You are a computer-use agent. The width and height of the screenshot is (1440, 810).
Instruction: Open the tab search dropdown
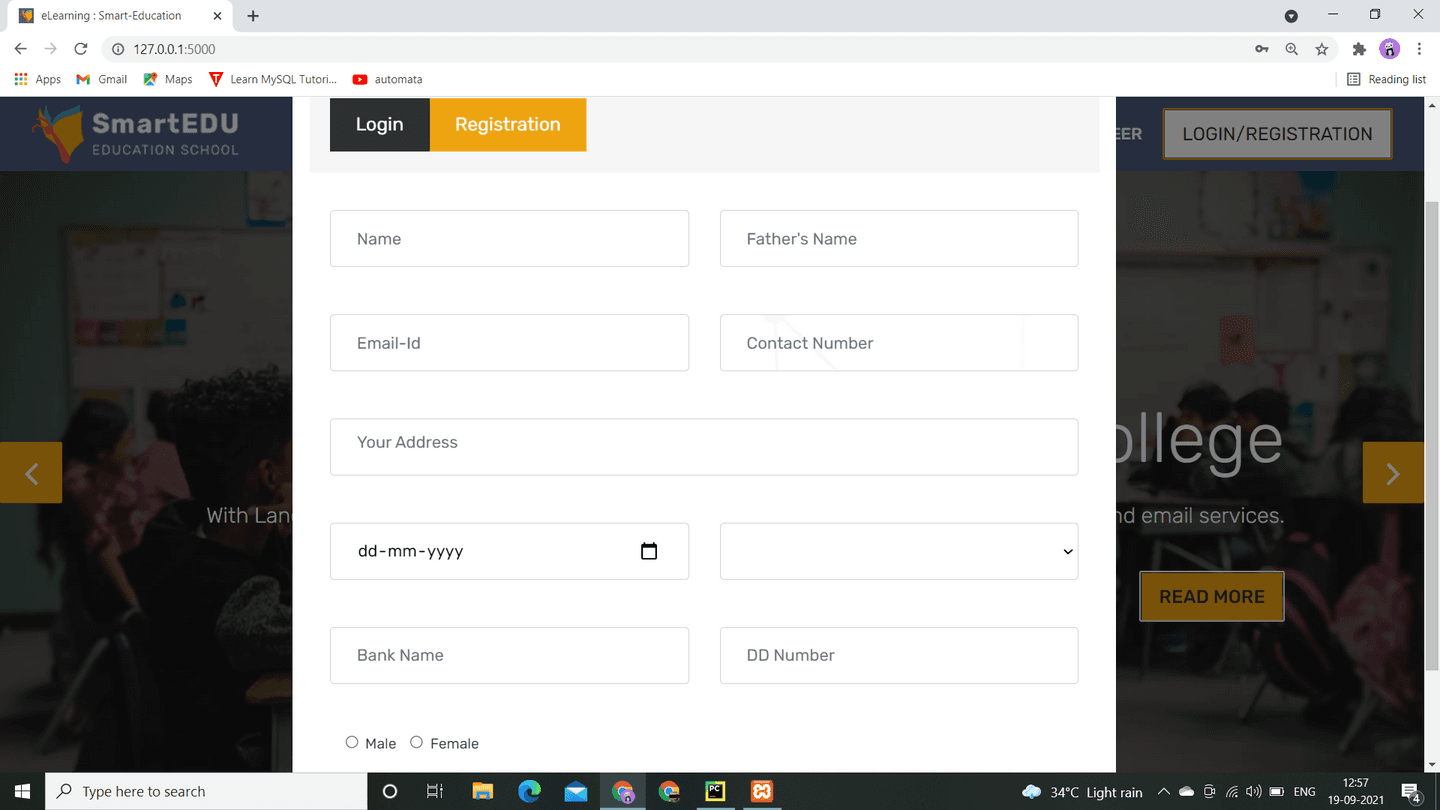coord(1291,16)
